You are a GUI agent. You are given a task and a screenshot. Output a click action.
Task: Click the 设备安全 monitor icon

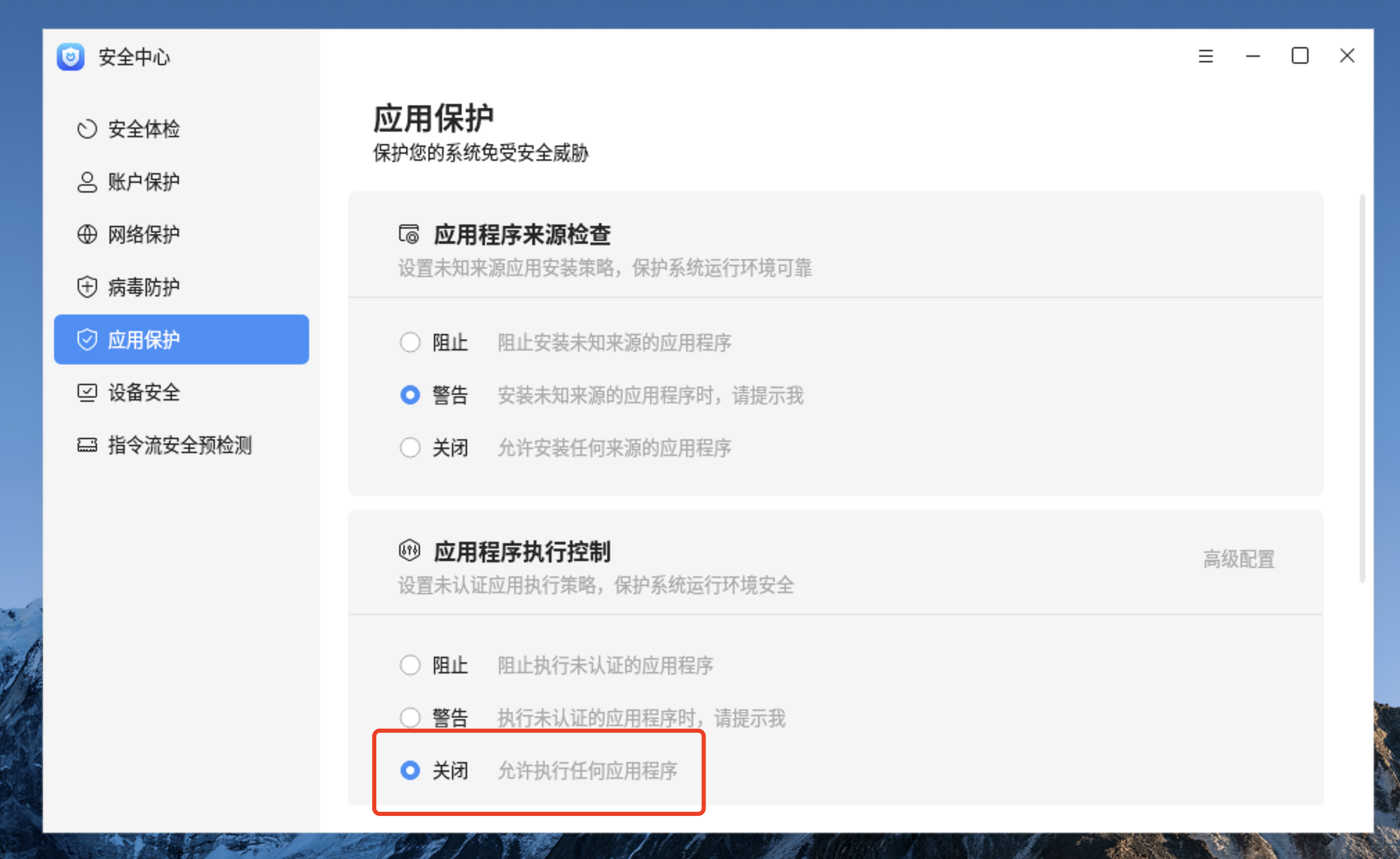[x=87, y=392]
